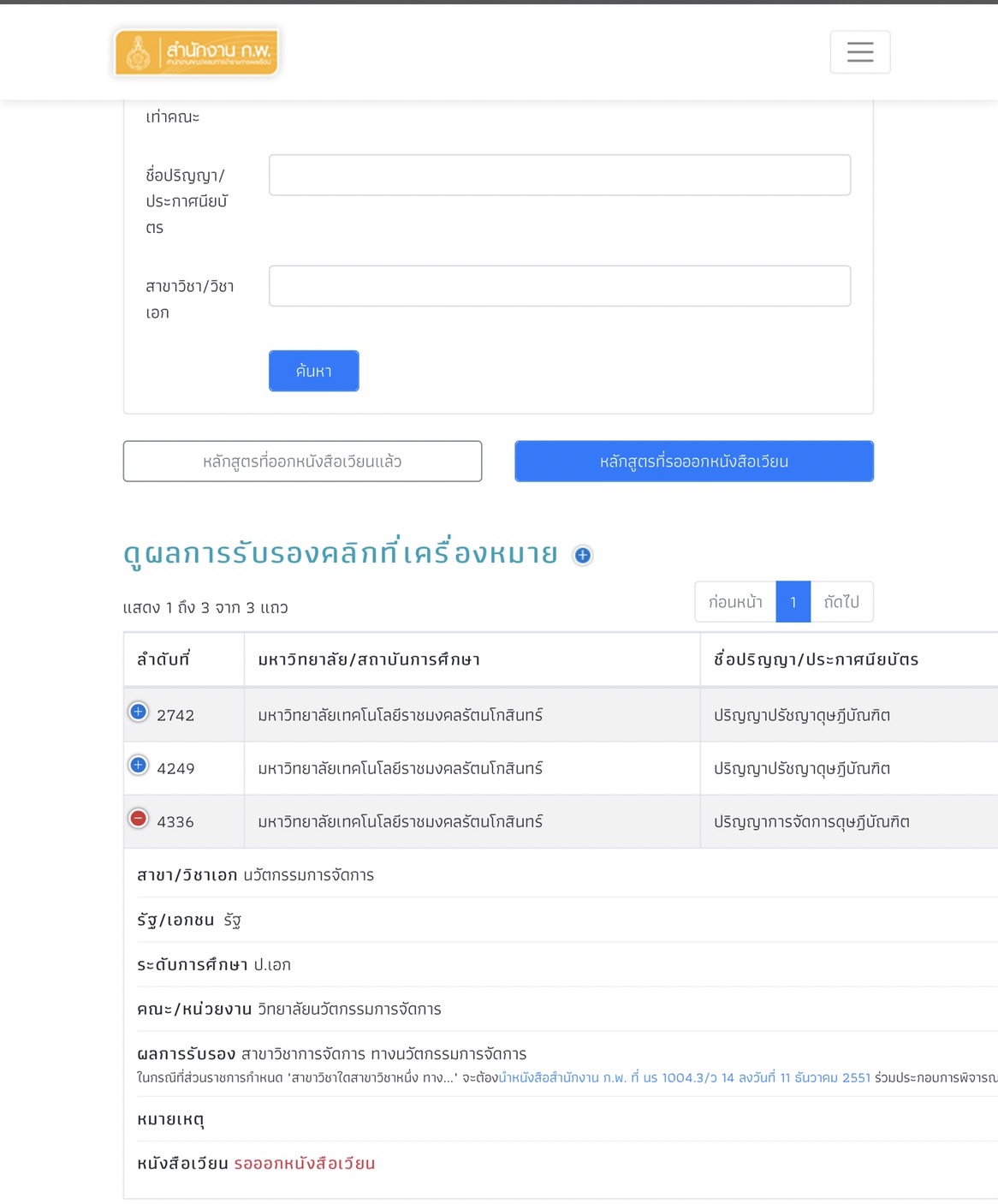
Task: Select page 1 in pagination
Action: tap(793, 602)
